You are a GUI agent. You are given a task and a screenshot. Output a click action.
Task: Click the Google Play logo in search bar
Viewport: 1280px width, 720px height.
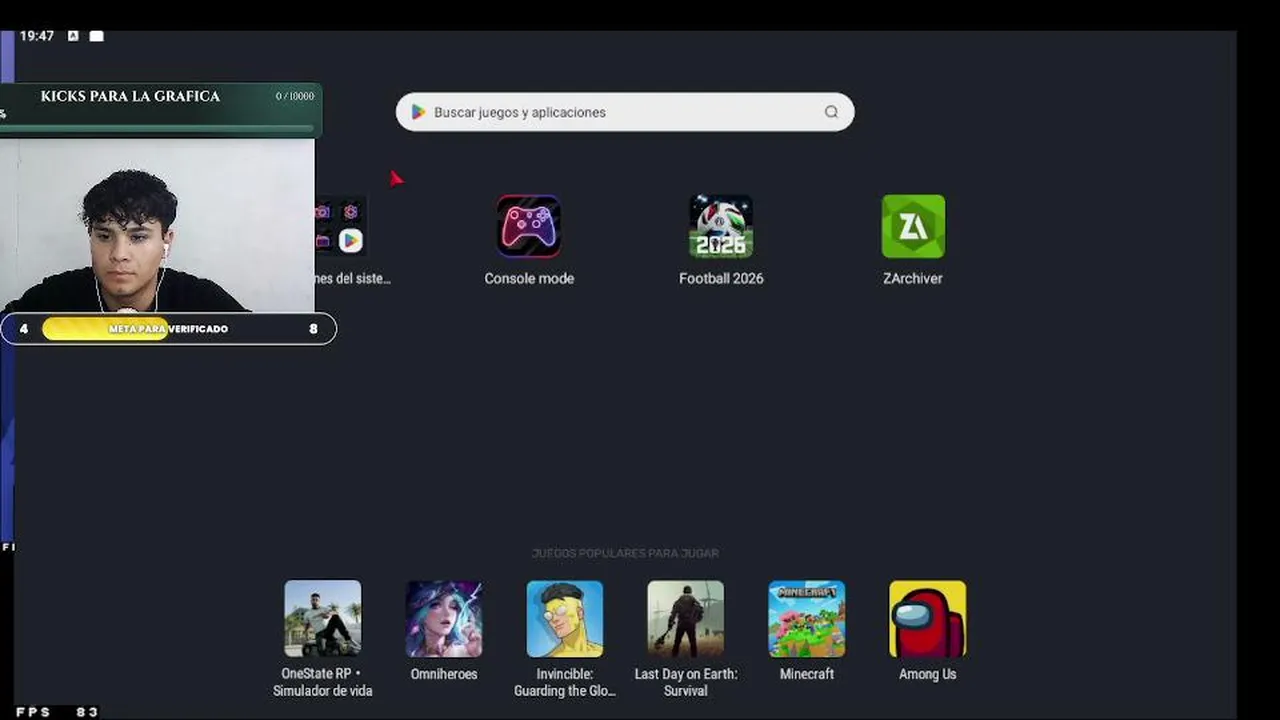[x=418, y=112]
